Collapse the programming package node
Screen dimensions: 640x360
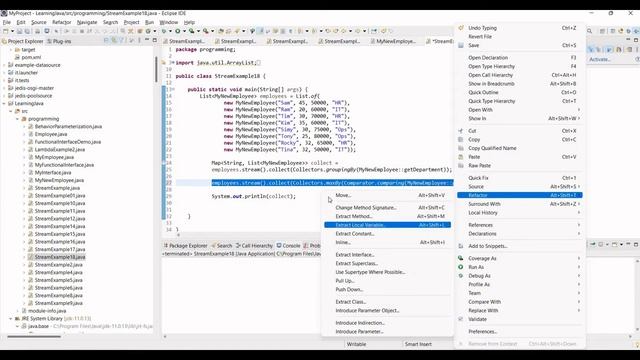18,119
